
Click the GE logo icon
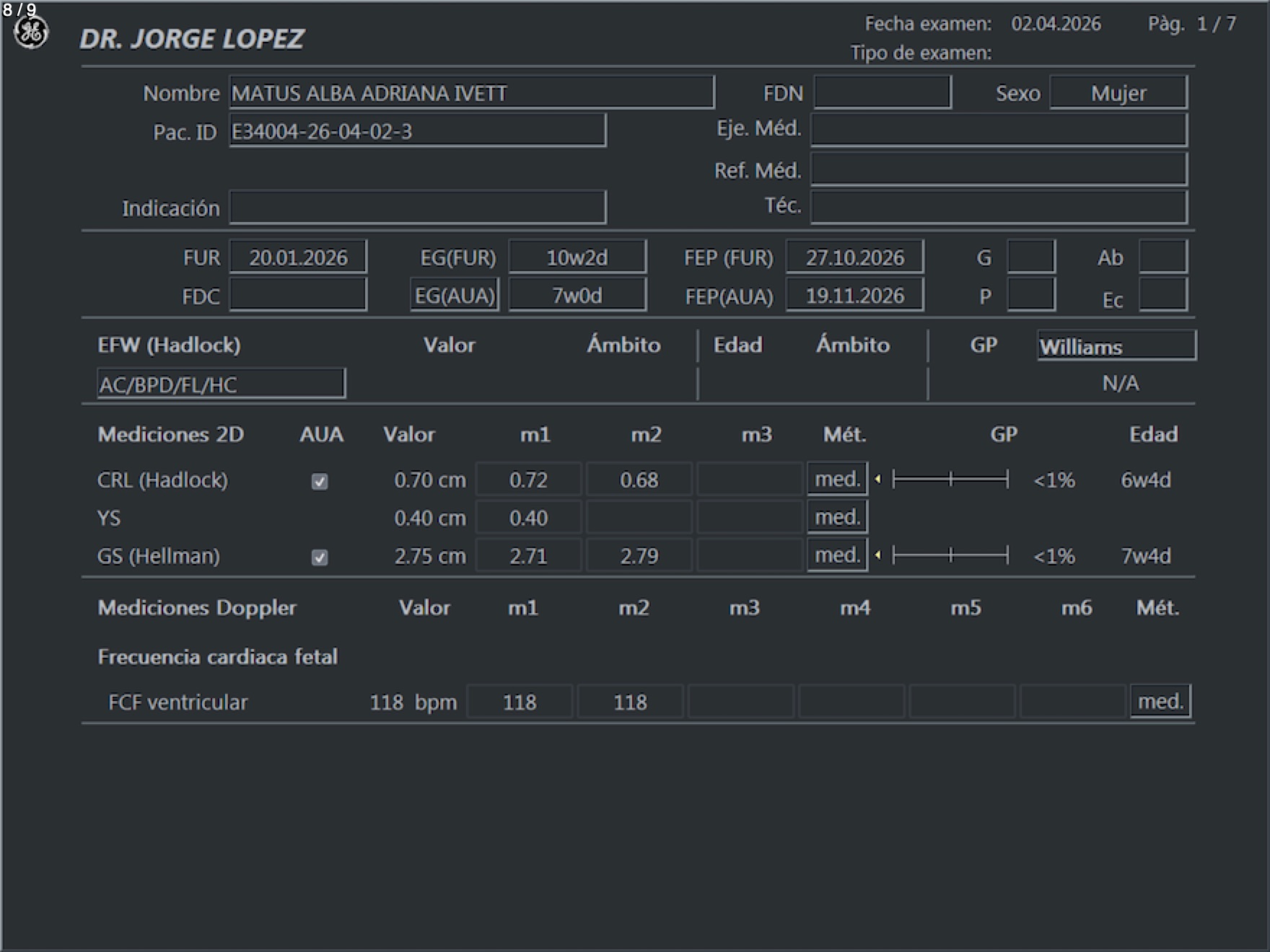click(31, 33)
